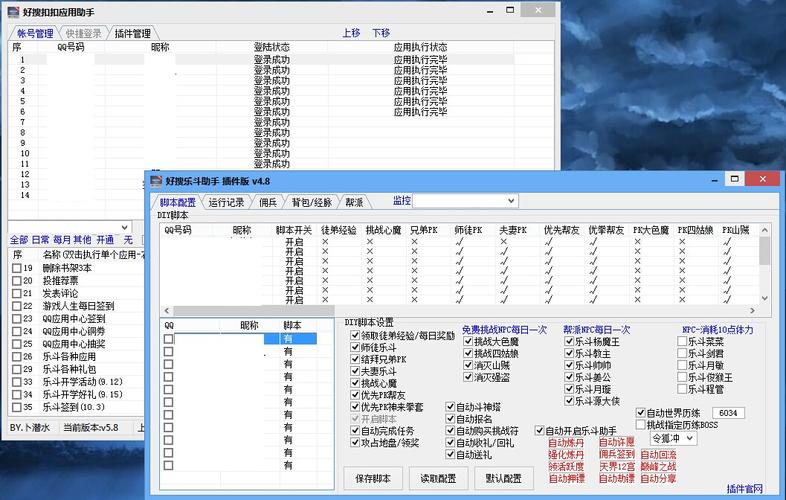Image resolution: width=786 pixels, height=500 pixels.
Task: Toggle 结拜兄弟PK checkbox
Action: coord(355,359)
